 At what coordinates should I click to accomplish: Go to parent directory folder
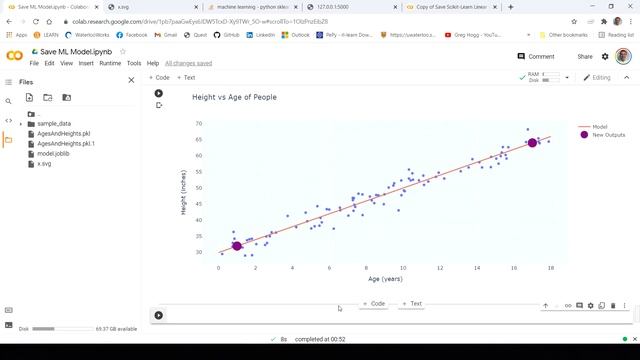pos(34,114)
